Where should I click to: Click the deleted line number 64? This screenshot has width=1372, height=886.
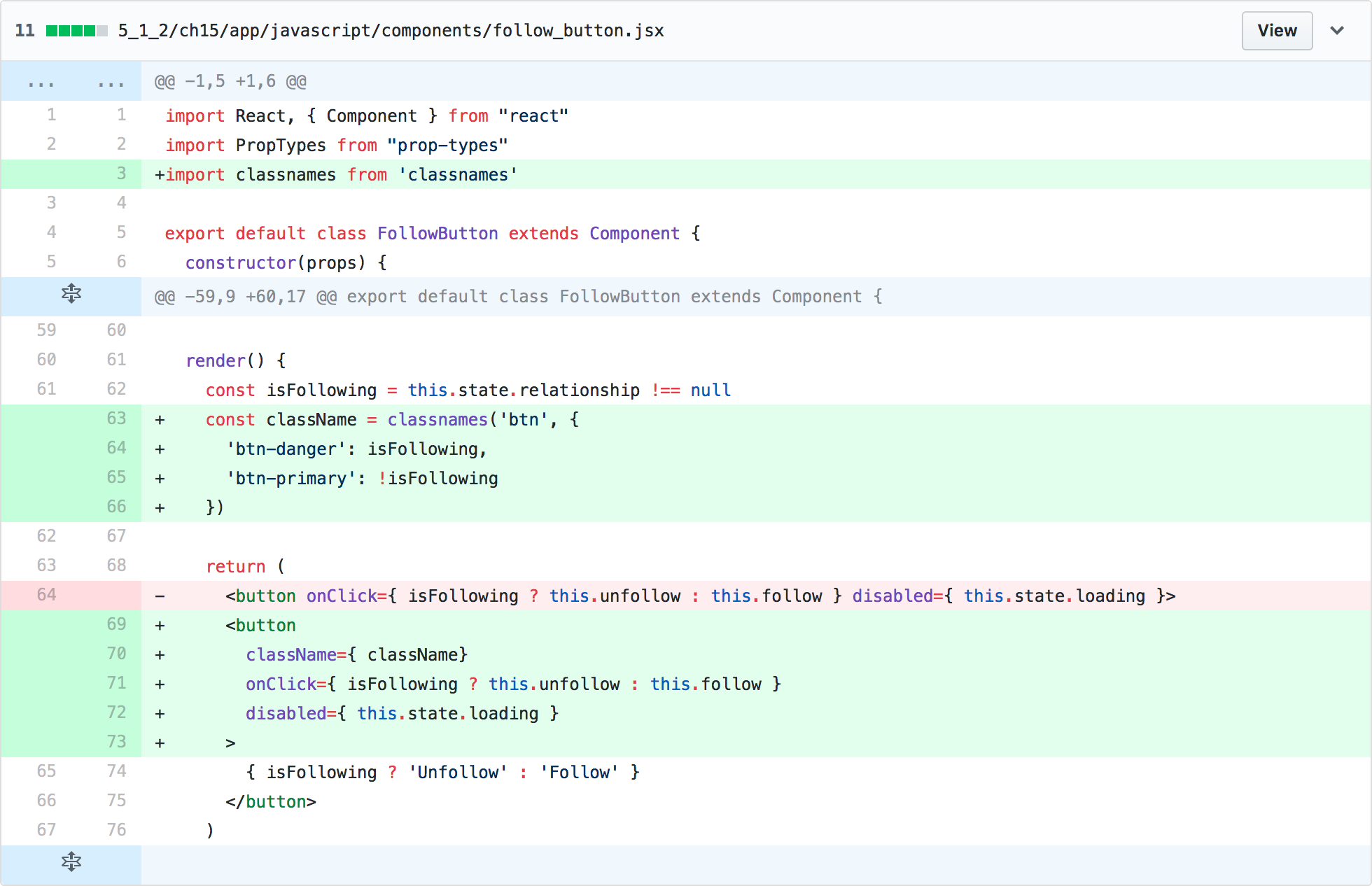click(46, 595)
